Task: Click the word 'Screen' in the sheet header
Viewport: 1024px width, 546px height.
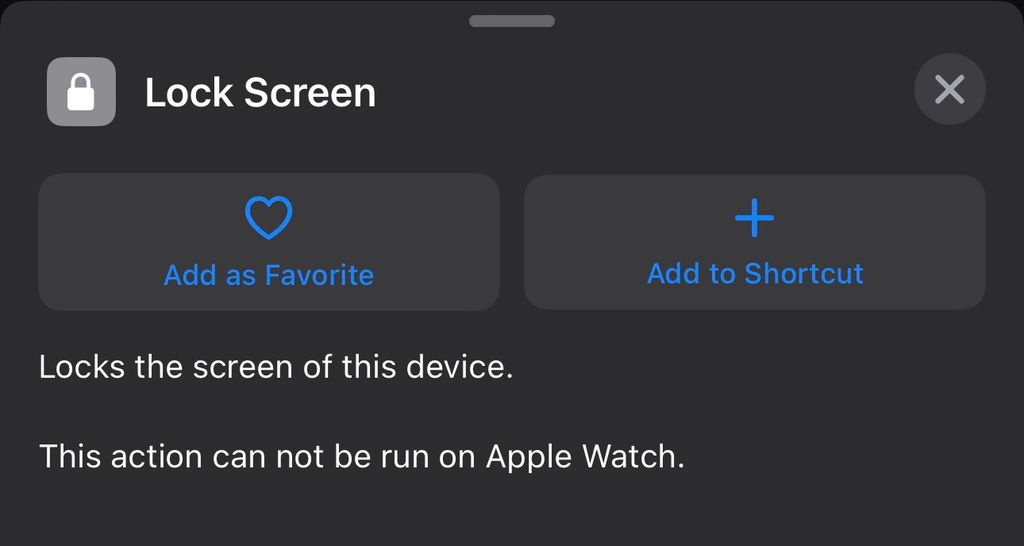Action: pos(310,92)
